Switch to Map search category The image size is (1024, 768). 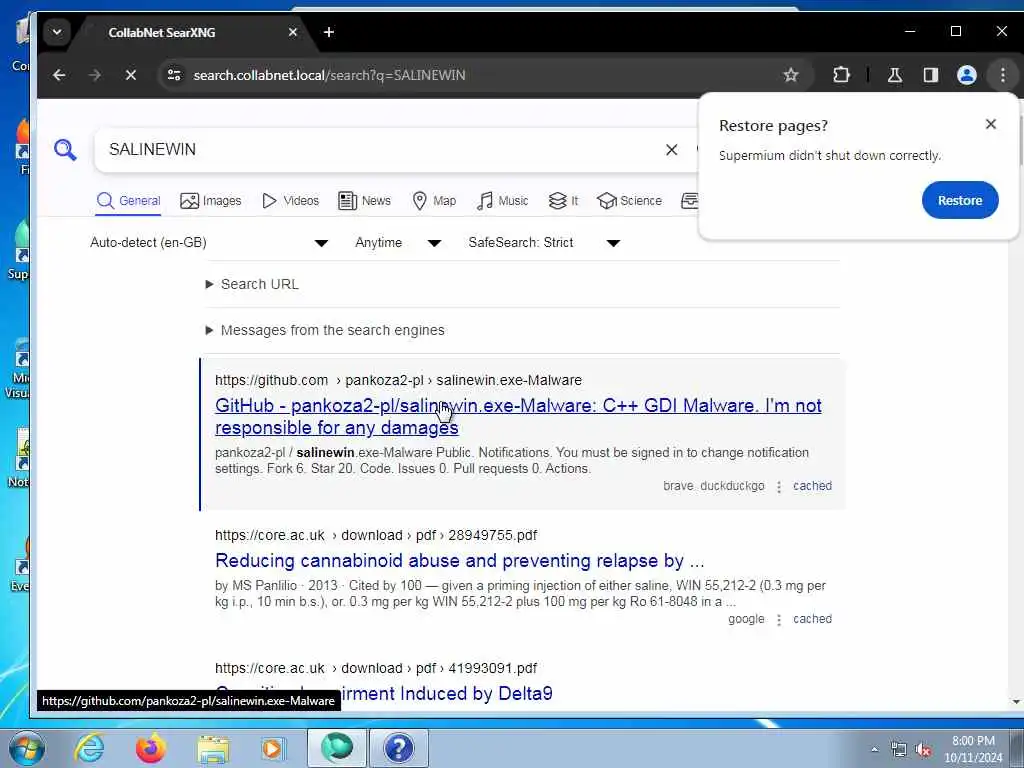point(434,200)
